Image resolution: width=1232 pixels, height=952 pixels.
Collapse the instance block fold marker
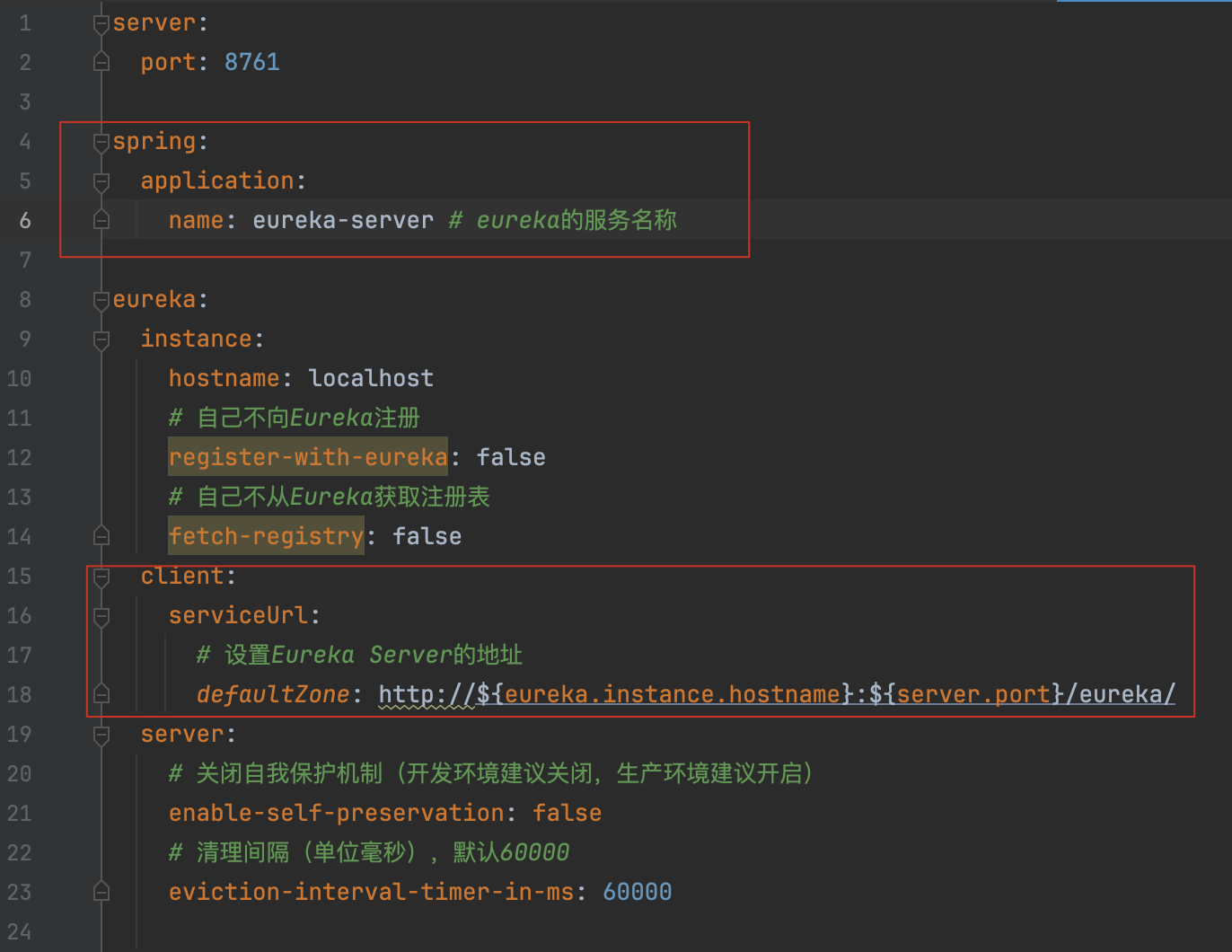pyautogui.click(x=101, y=340)
